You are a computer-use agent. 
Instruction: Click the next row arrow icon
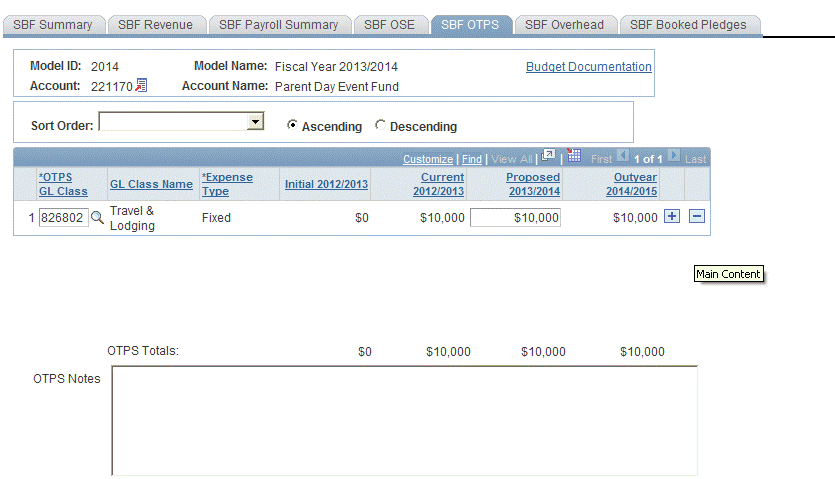click(673, 157)
